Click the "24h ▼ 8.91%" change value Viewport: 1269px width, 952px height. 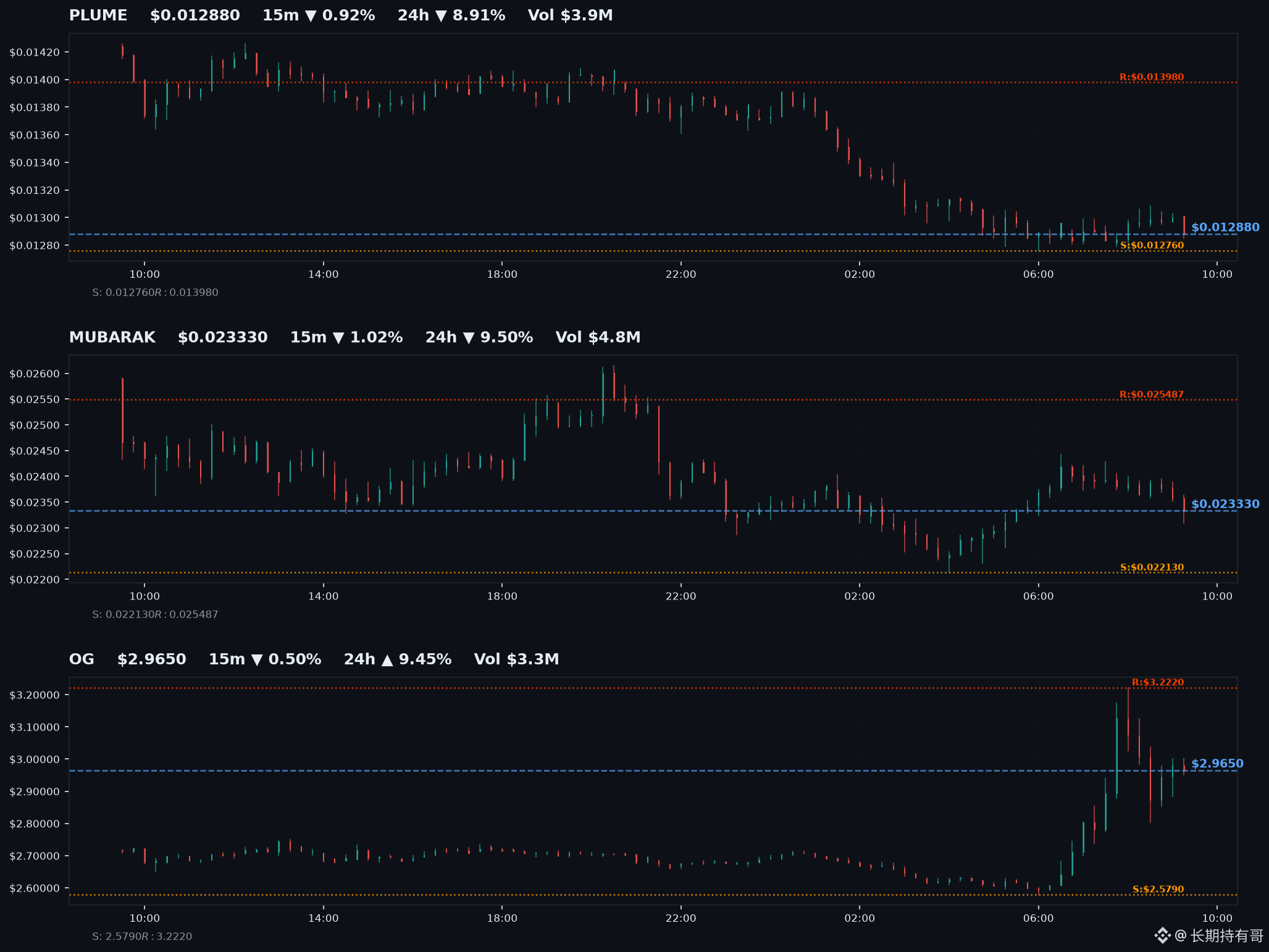pyautogui.click(x=451, y=15)
